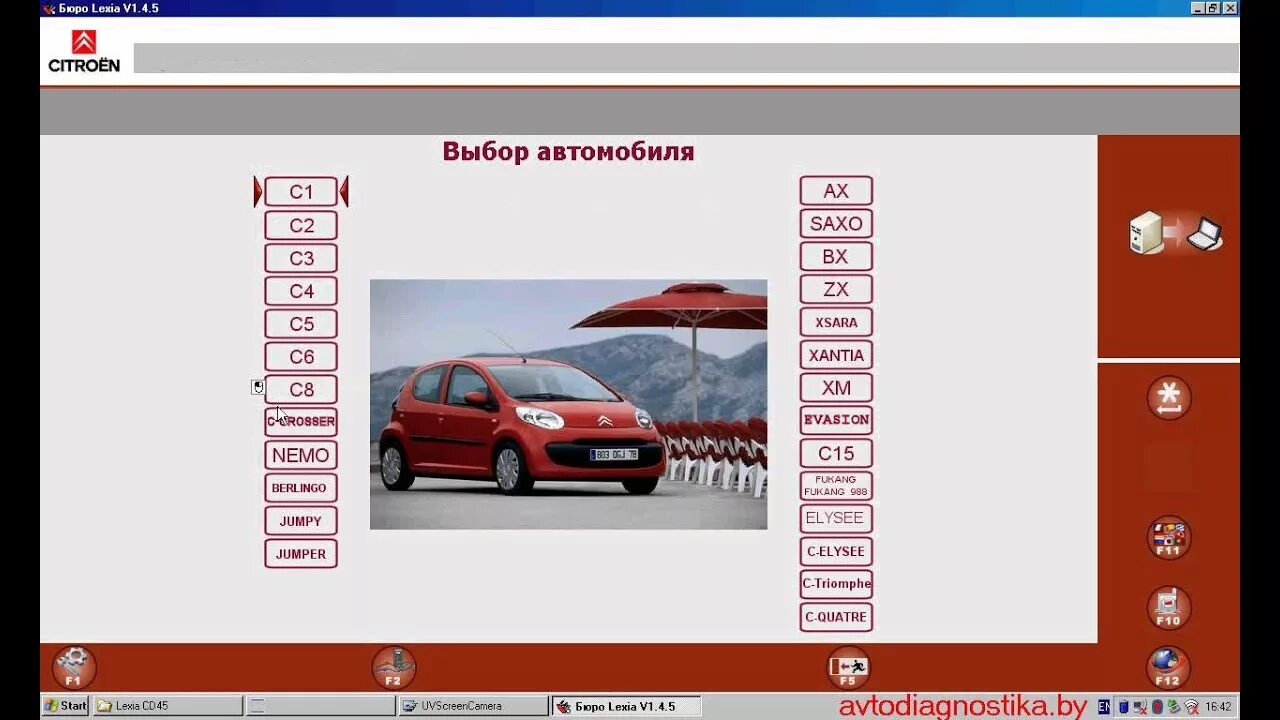
Task: Click the disconnected network tray icon
Action: pos(1140,706)
